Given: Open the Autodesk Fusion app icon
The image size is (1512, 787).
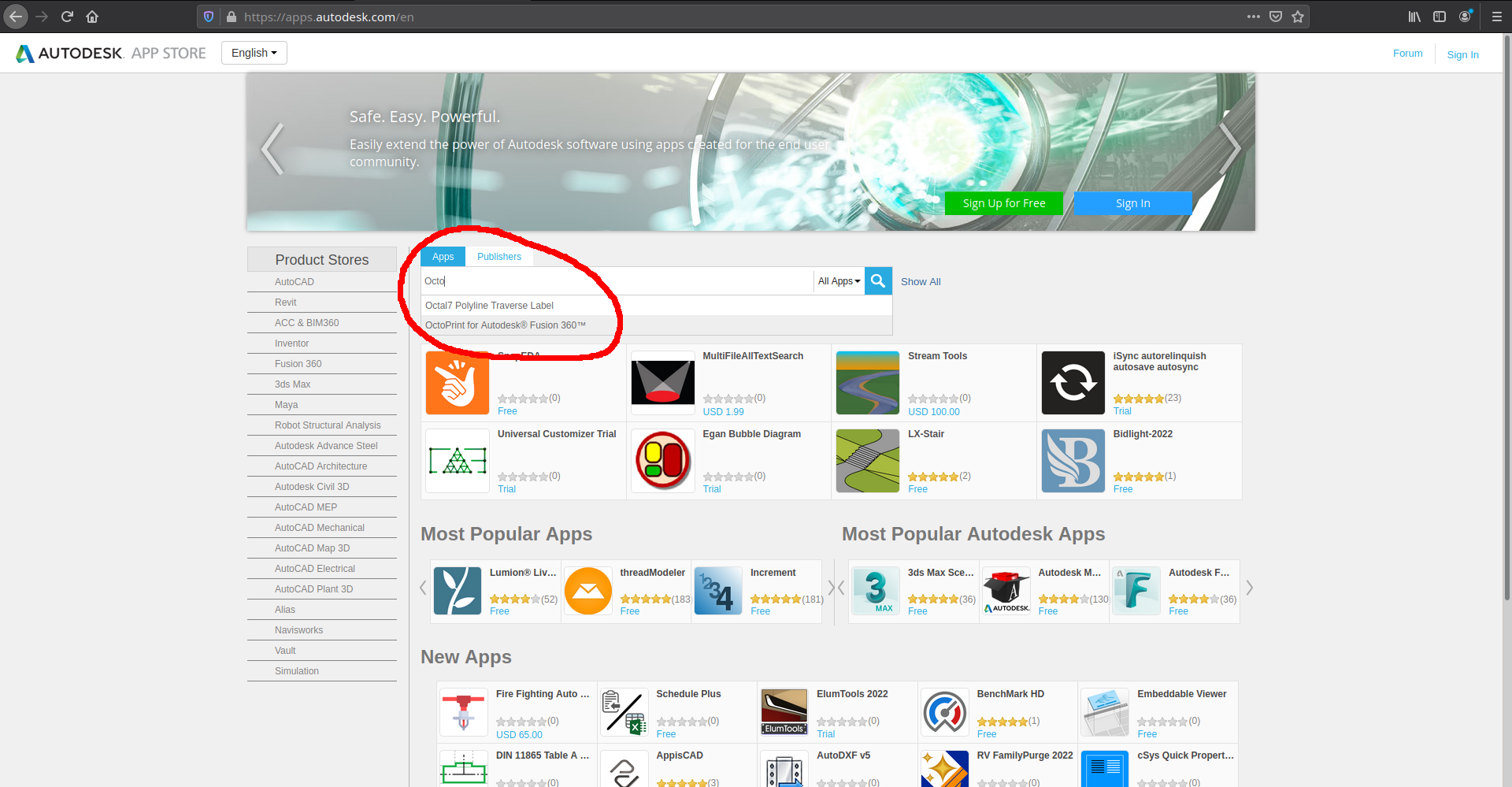Looking at the screenshot, I should 1136,591.
